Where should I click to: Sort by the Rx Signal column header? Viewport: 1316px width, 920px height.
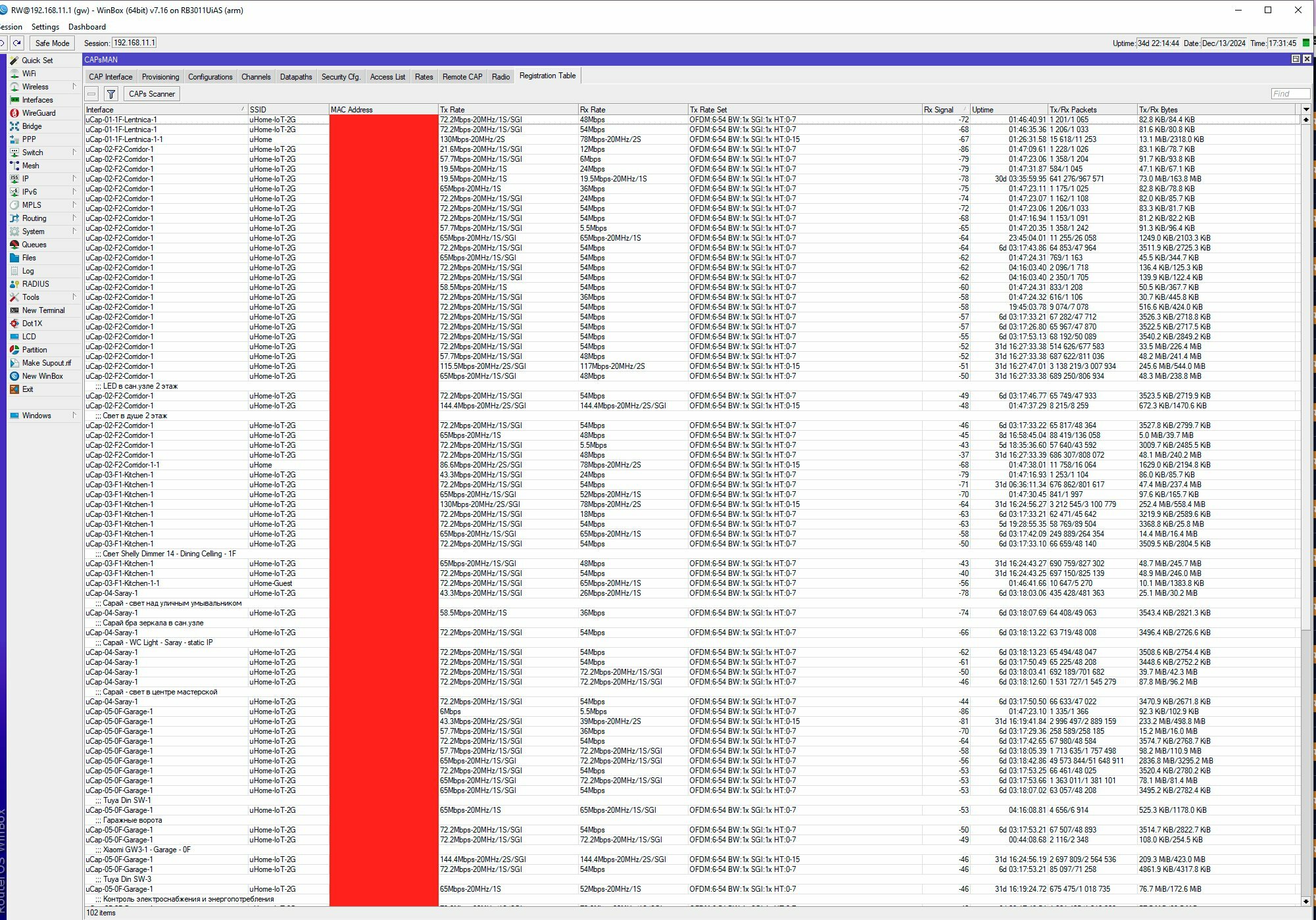(x=946, y=109)
